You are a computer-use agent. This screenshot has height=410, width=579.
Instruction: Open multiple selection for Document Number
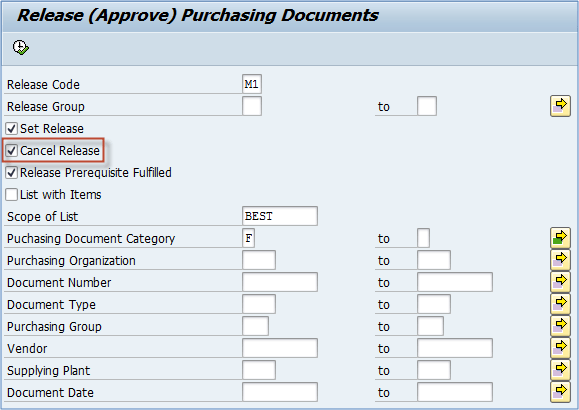560,282
